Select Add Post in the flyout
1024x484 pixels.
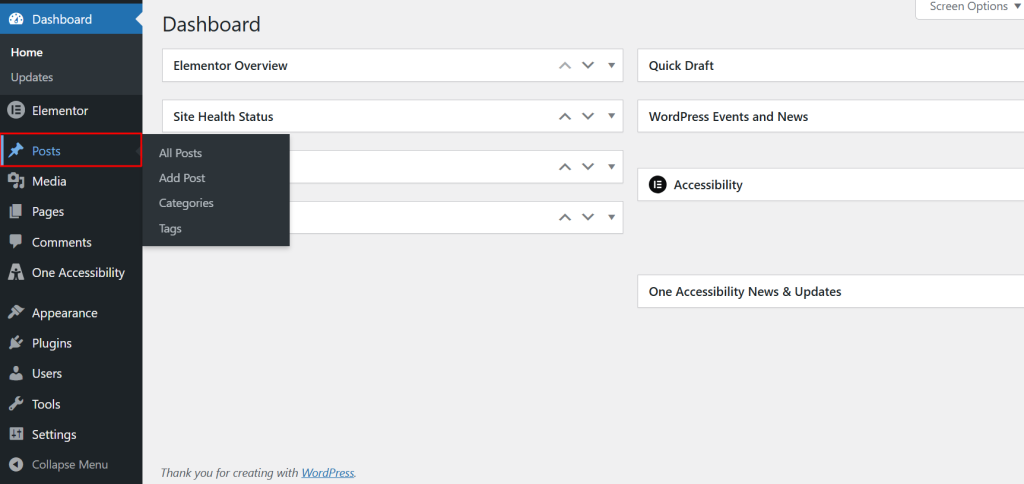coord(182,178)
